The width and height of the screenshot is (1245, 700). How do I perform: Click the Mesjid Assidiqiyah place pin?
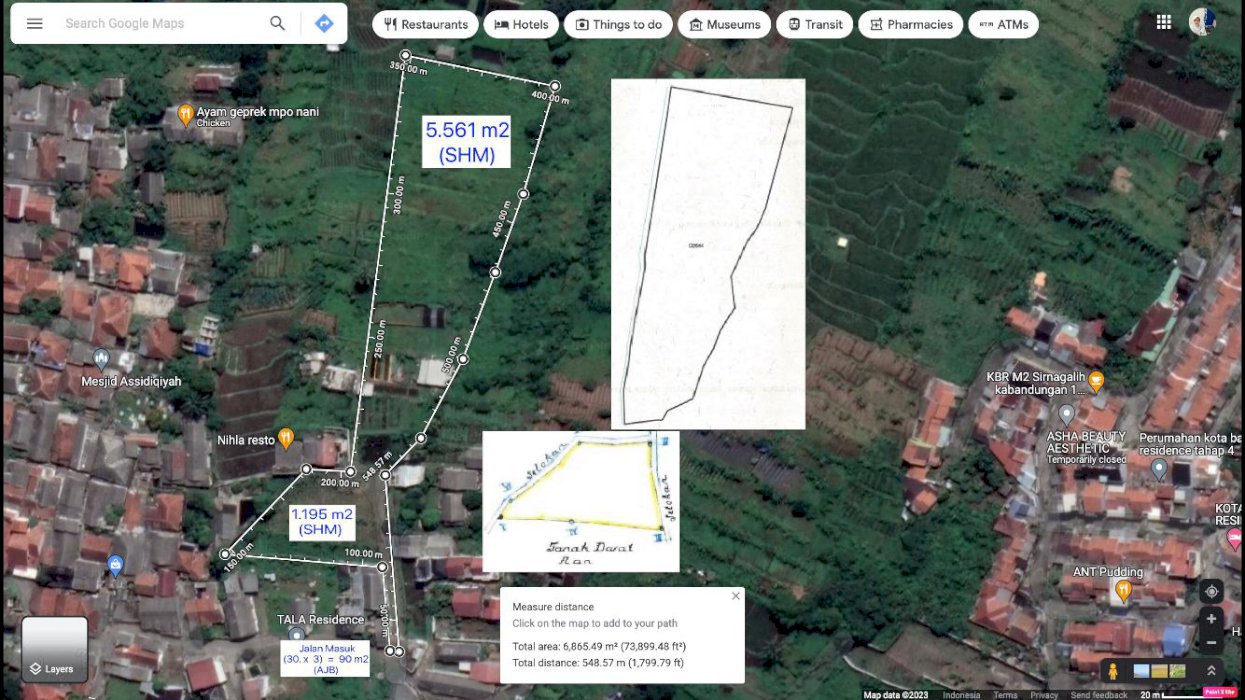pyautogui.click(x=100, y=360)
